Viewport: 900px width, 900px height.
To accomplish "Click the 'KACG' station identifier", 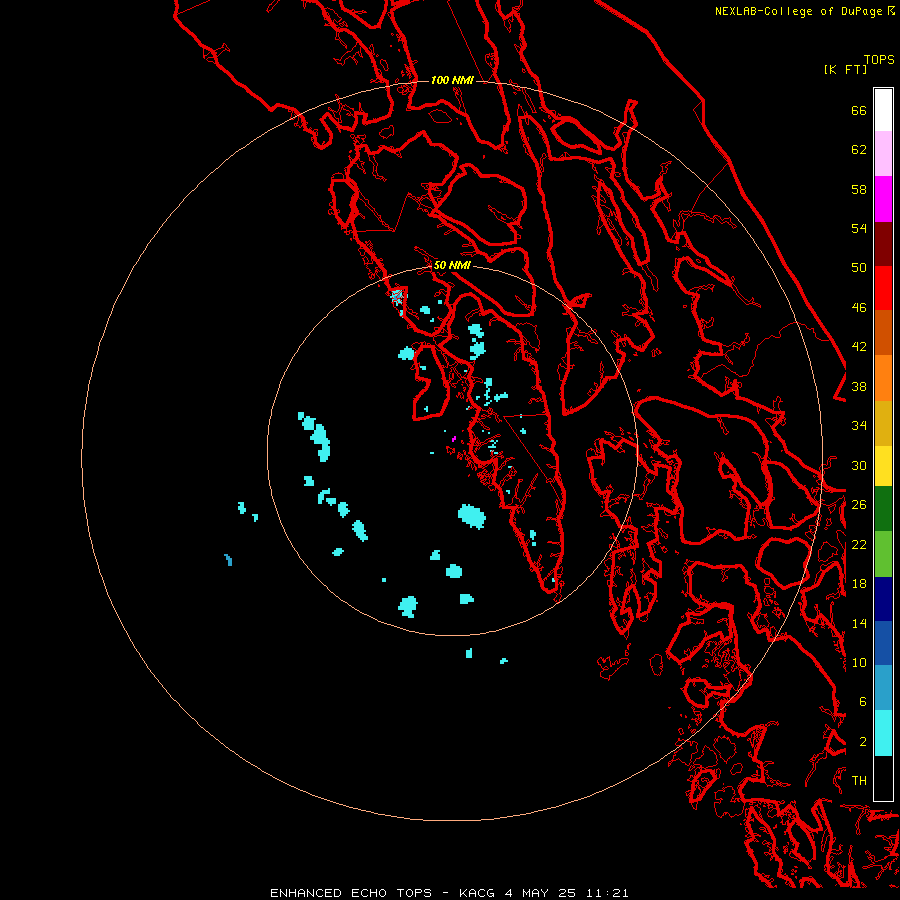I will 477,893.
